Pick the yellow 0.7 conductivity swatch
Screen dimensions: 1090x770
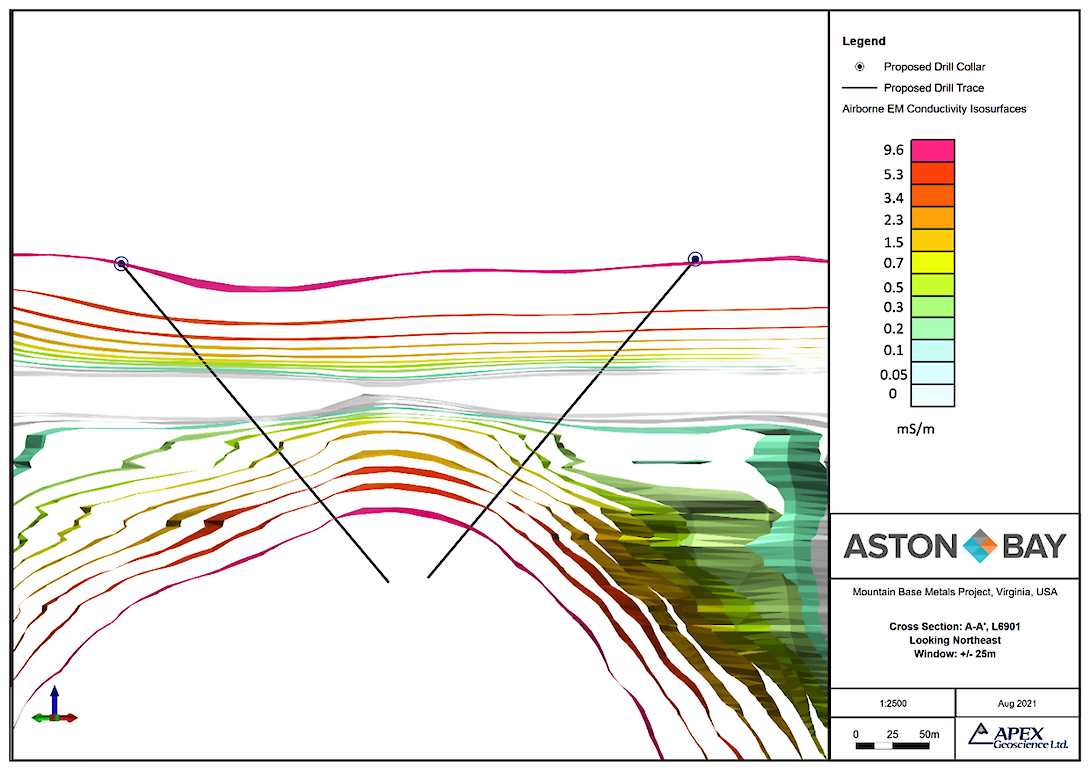932,262
